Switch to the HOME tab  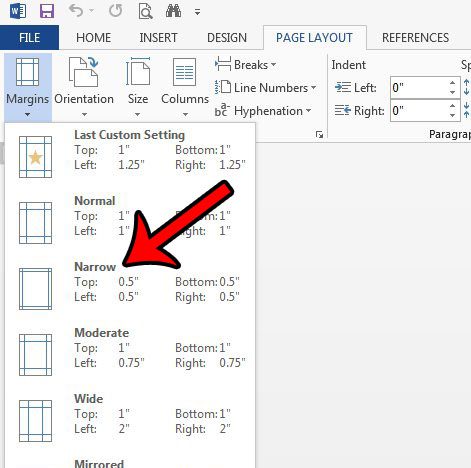click(93, 38)
